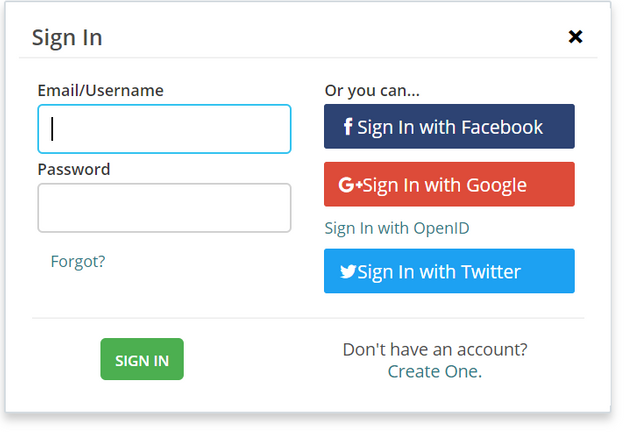Focus the Password input field
Image resolution: width=640 pixels, height=432 pixels.
(x=164, y=208)
